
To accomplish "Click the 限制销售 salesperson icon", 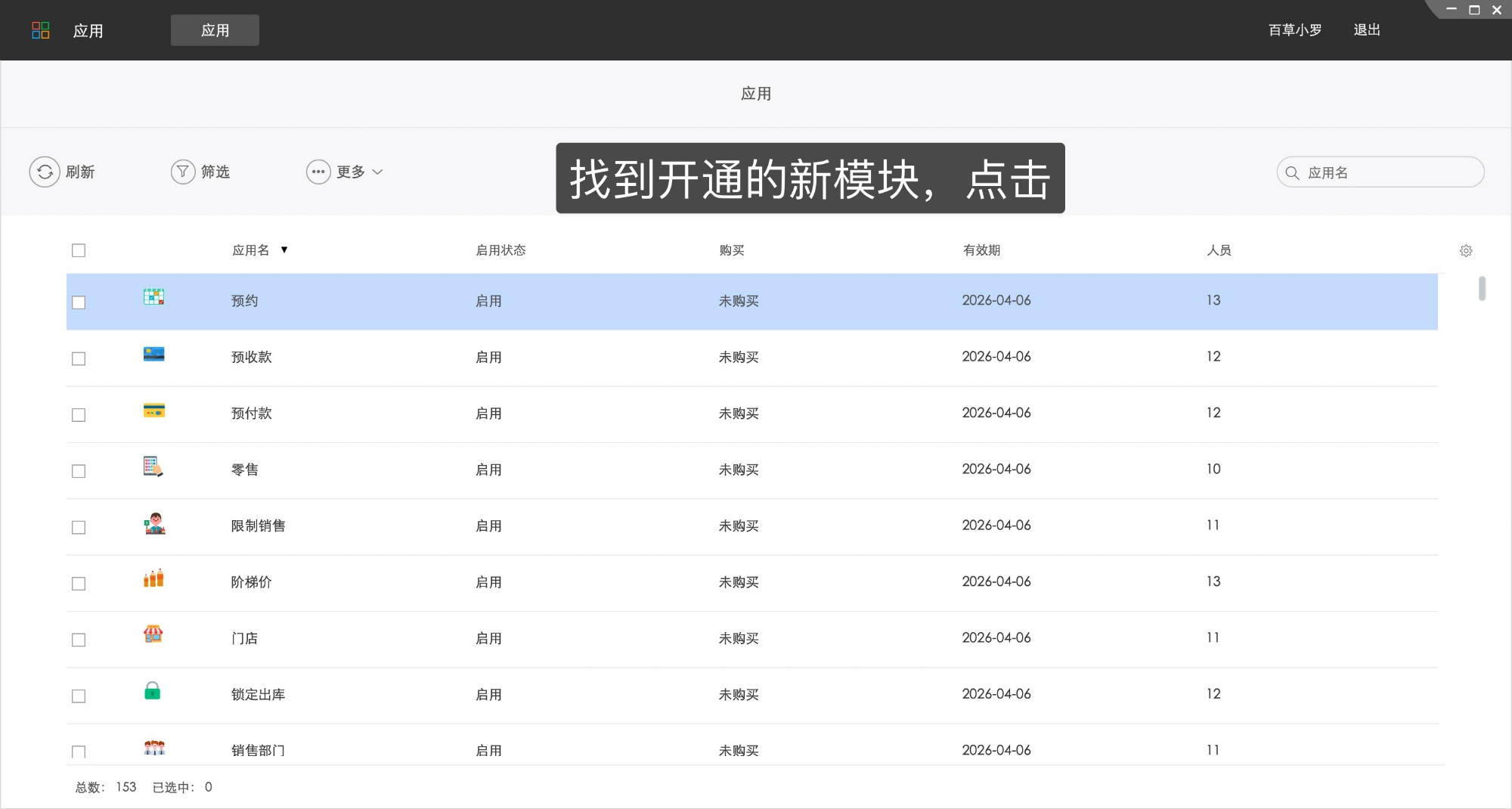I will (153, 525).
